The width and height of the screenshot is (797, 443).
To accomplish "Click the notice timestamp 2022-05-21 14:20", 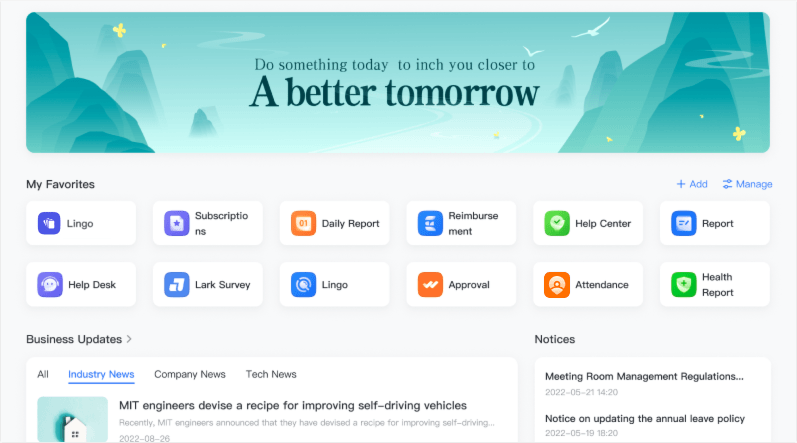I will 581,392.
